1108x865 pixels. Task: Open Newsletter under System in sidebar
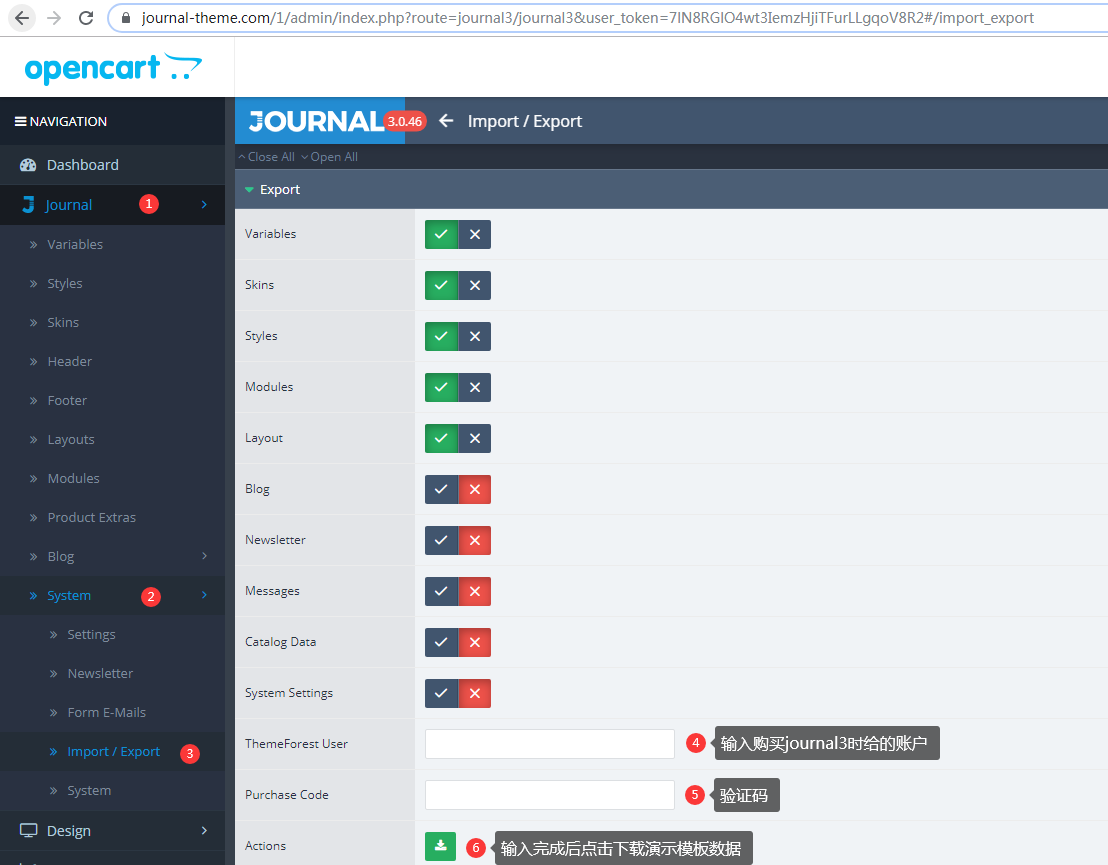pos(100,673)
